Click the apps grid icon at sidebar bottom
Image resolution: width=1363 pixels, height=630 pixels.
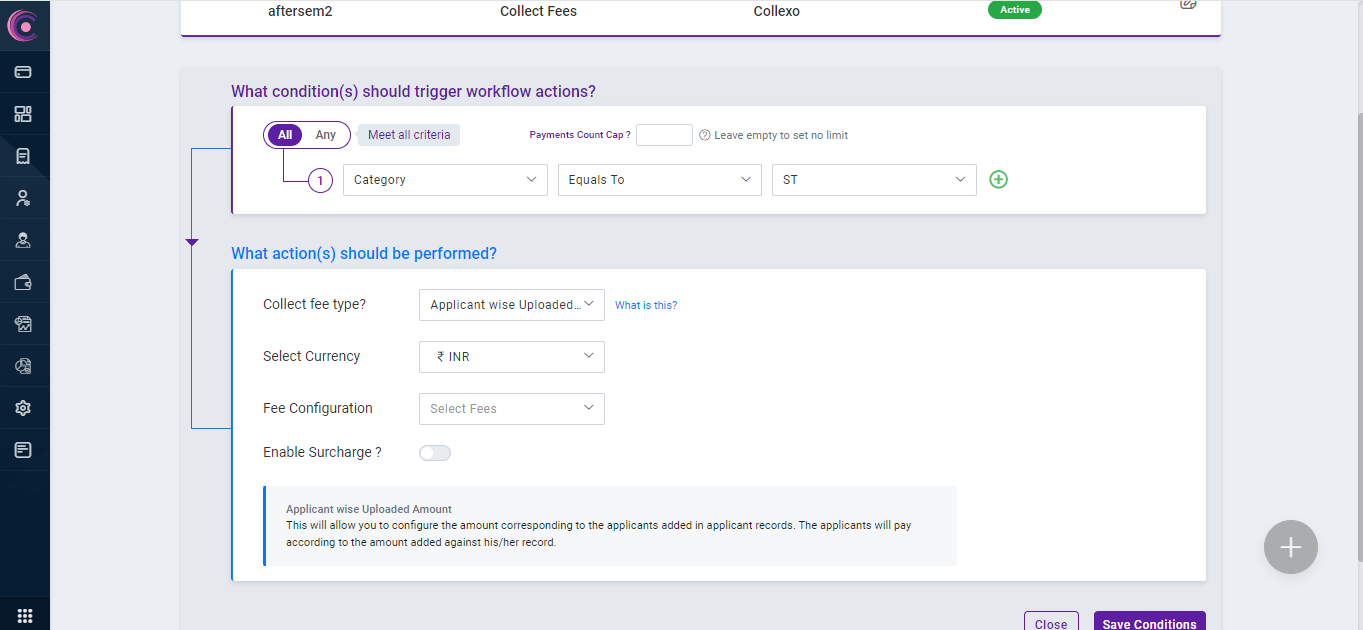pos(25,616)
